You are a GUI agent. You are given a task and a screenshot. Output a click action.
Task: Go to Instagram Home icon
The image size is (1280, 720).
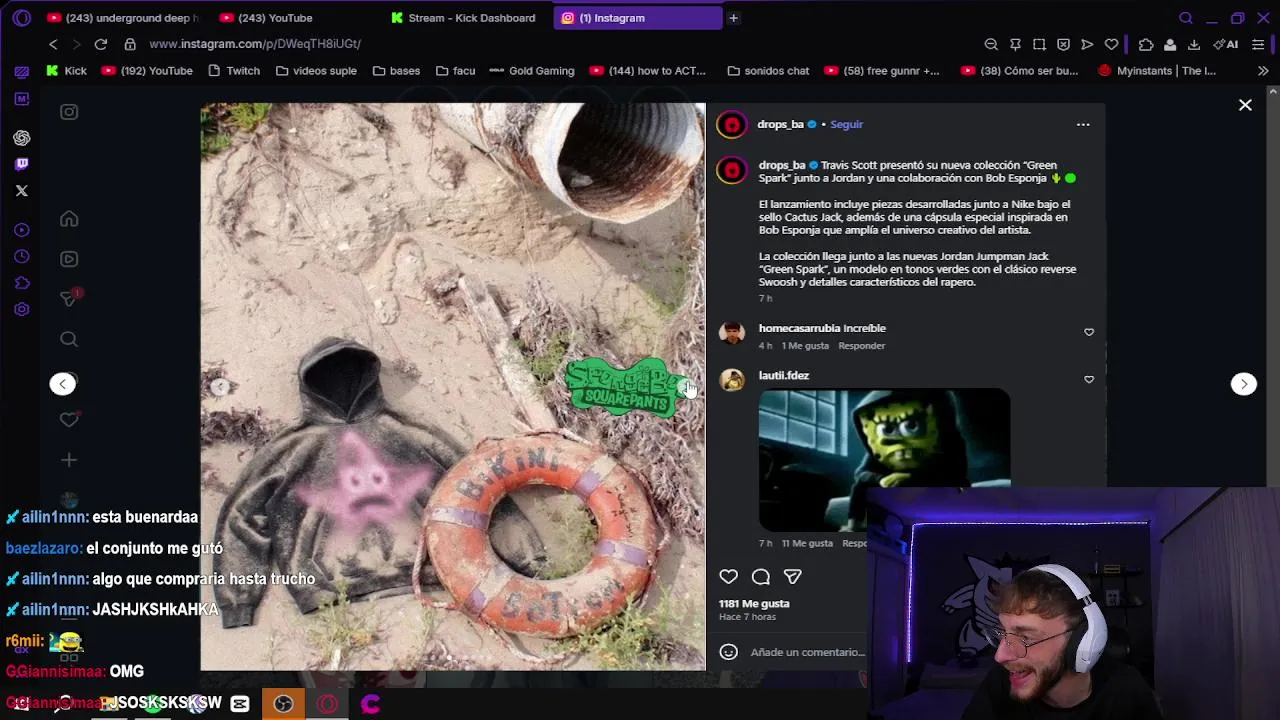pos(69,219)
